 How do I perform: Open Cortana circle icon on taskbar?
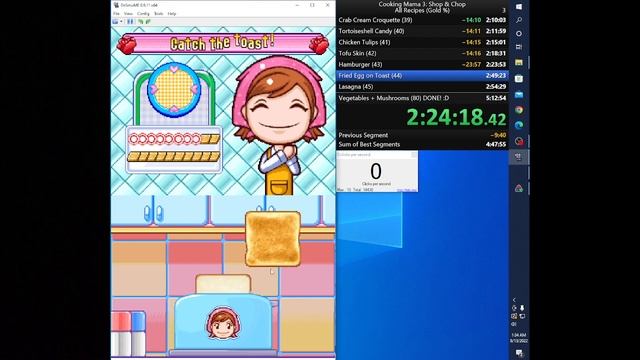519,33
